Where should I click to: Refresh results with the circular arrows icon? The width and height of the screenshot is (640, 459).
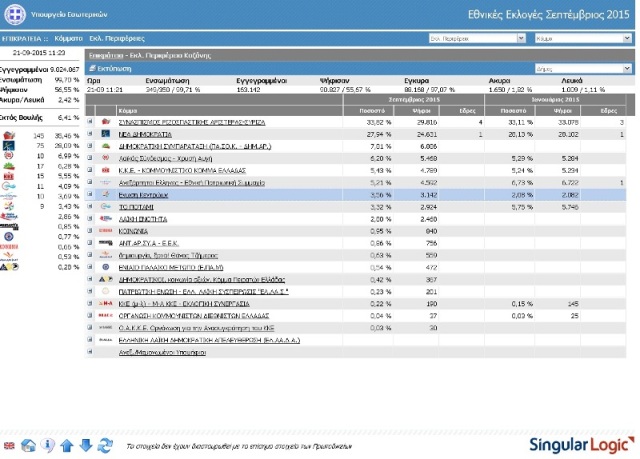coord(105,445)
